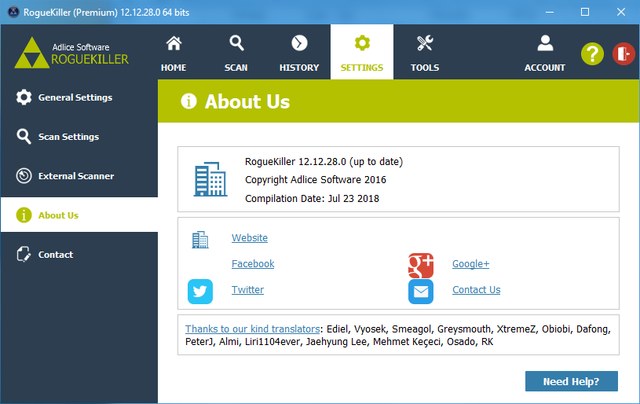Click the RogueKiller triangle logo

coord(33,52)
